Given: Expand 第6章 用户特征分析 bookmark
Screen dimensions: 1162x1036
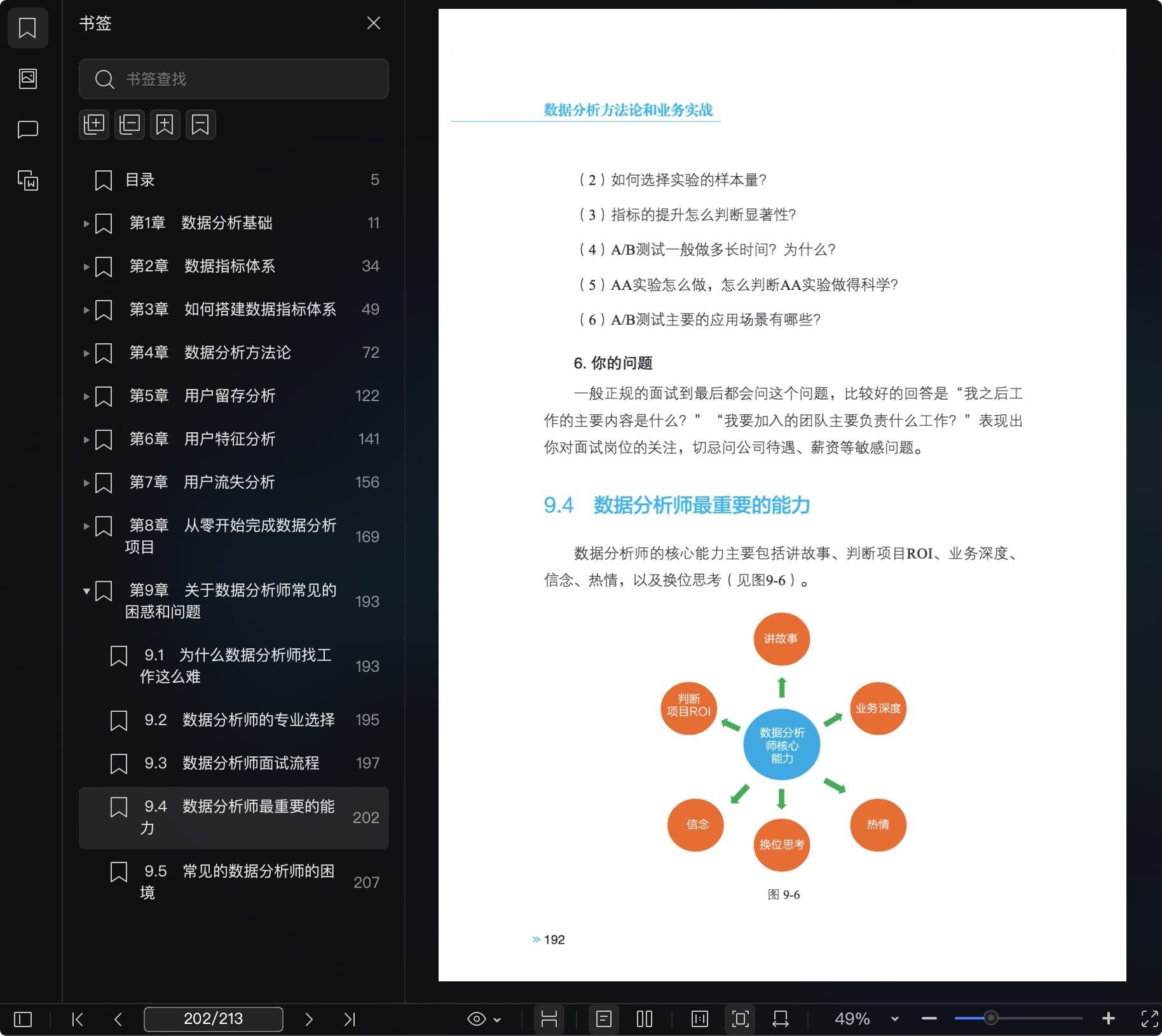Looking at the screenshot, I should click(86, 440).
